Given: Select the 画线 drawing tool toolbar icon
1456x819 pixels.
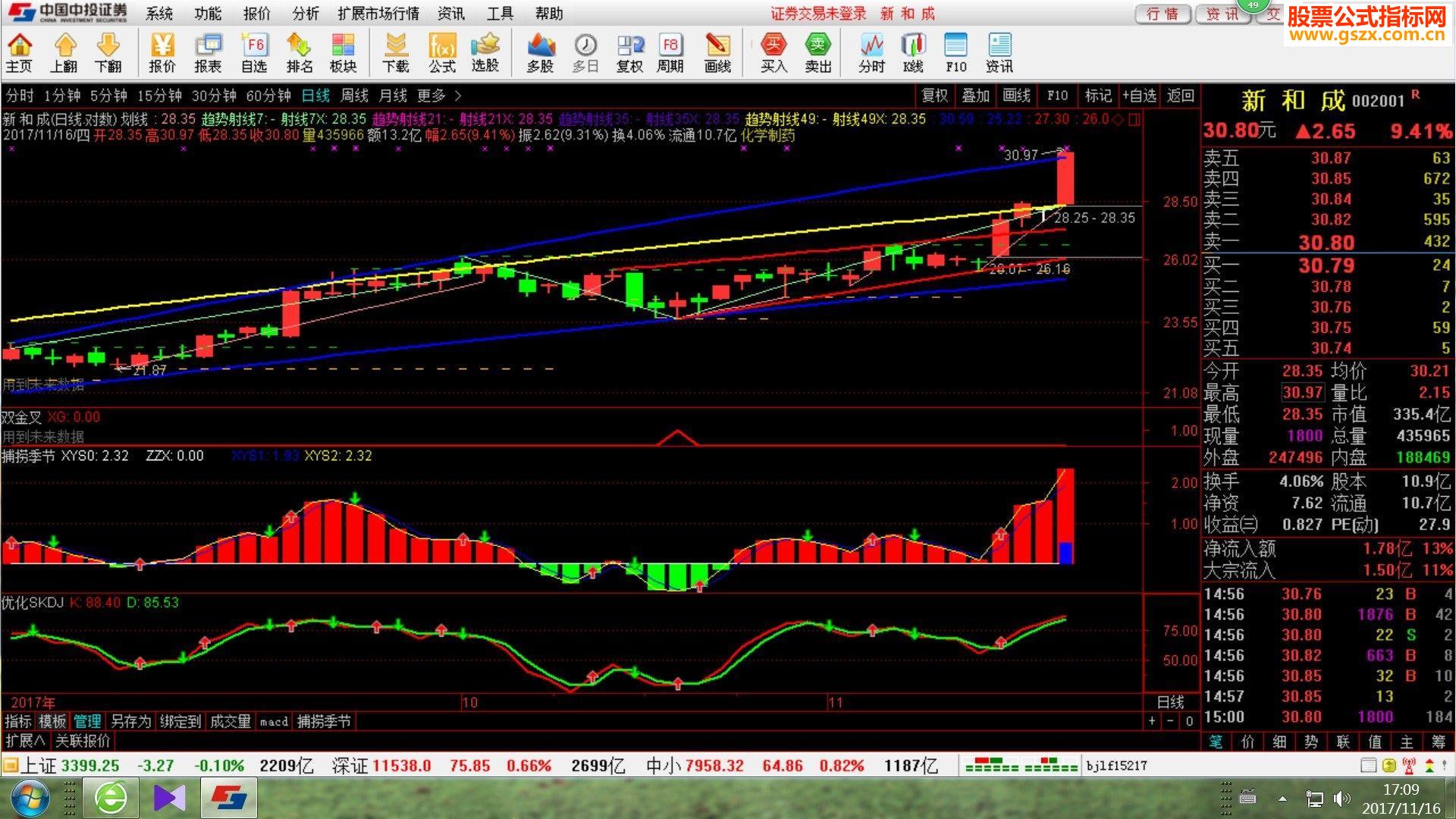Looking at the screenshot, I should pyautogui.click(x=717, y=53).
